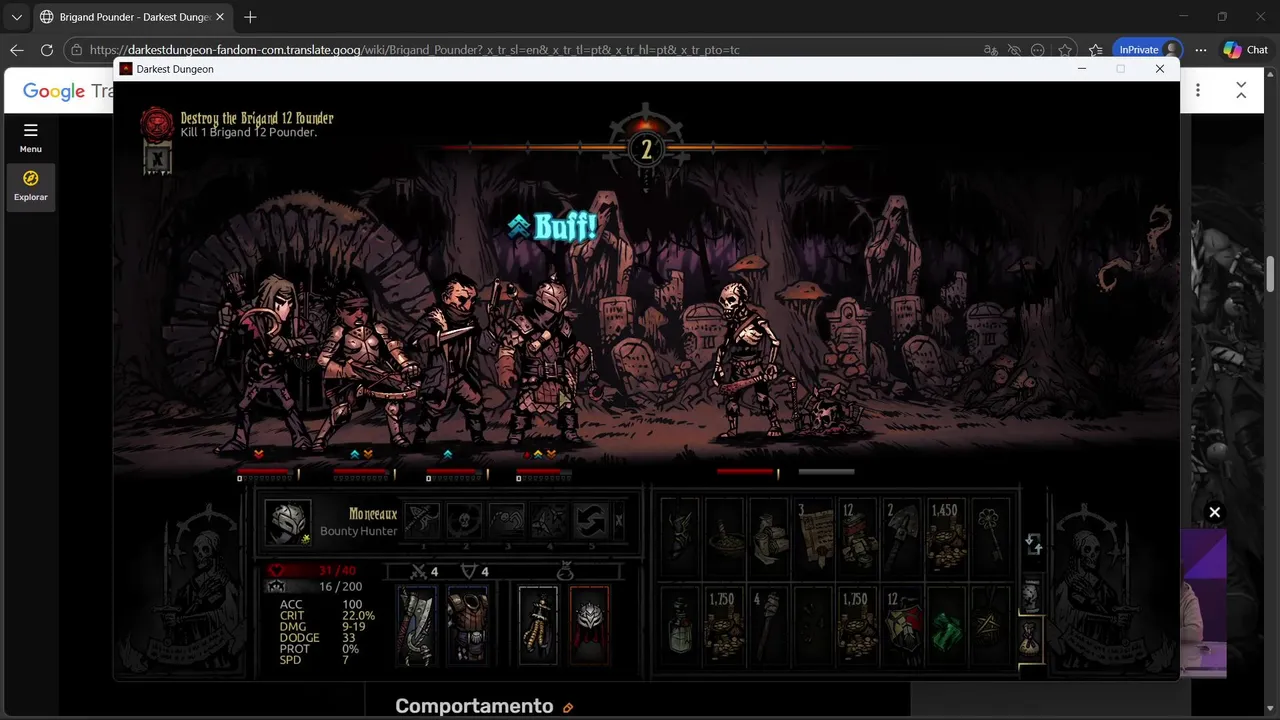Screen dimensions: 1280x720
Task: Close the overlay with white X
Action: point(1214,512)
